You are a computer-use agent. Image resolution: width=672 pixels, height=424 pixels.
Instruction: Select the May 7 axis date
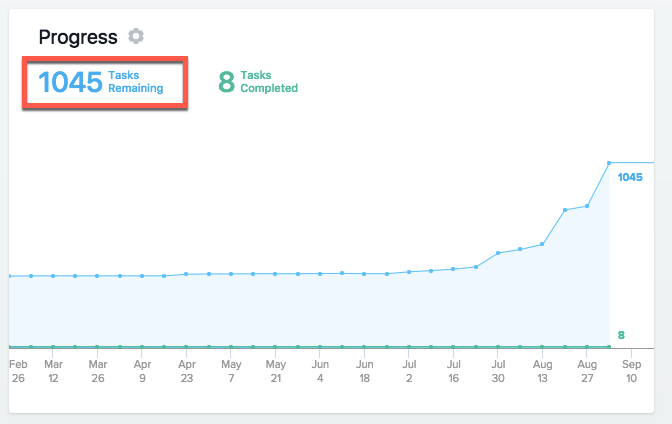click(x=231, y=371)
